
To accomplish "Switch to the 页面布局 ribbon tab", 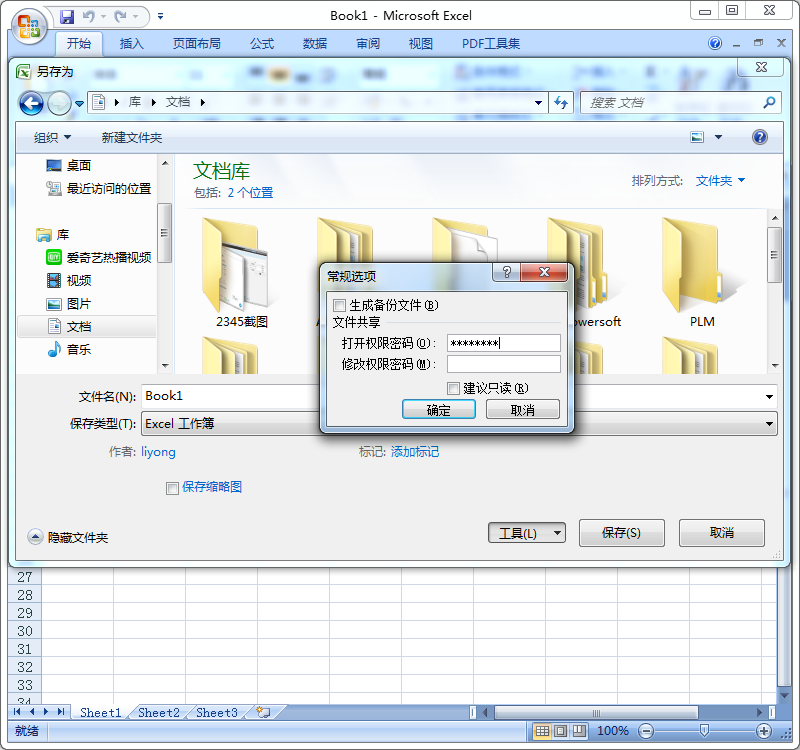I will 196,44.
